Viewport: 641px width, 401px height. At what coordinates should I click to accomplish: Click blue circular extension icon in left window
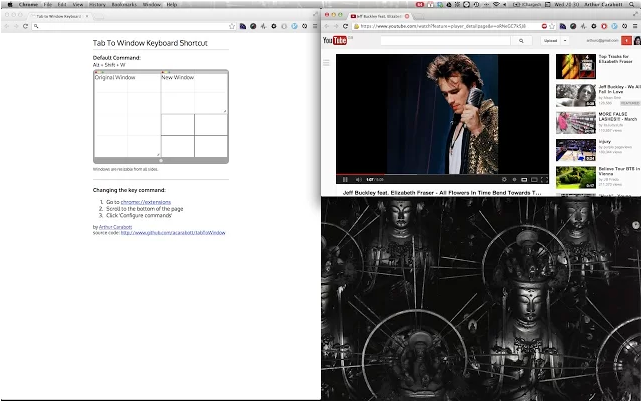(x=294, y=26)
